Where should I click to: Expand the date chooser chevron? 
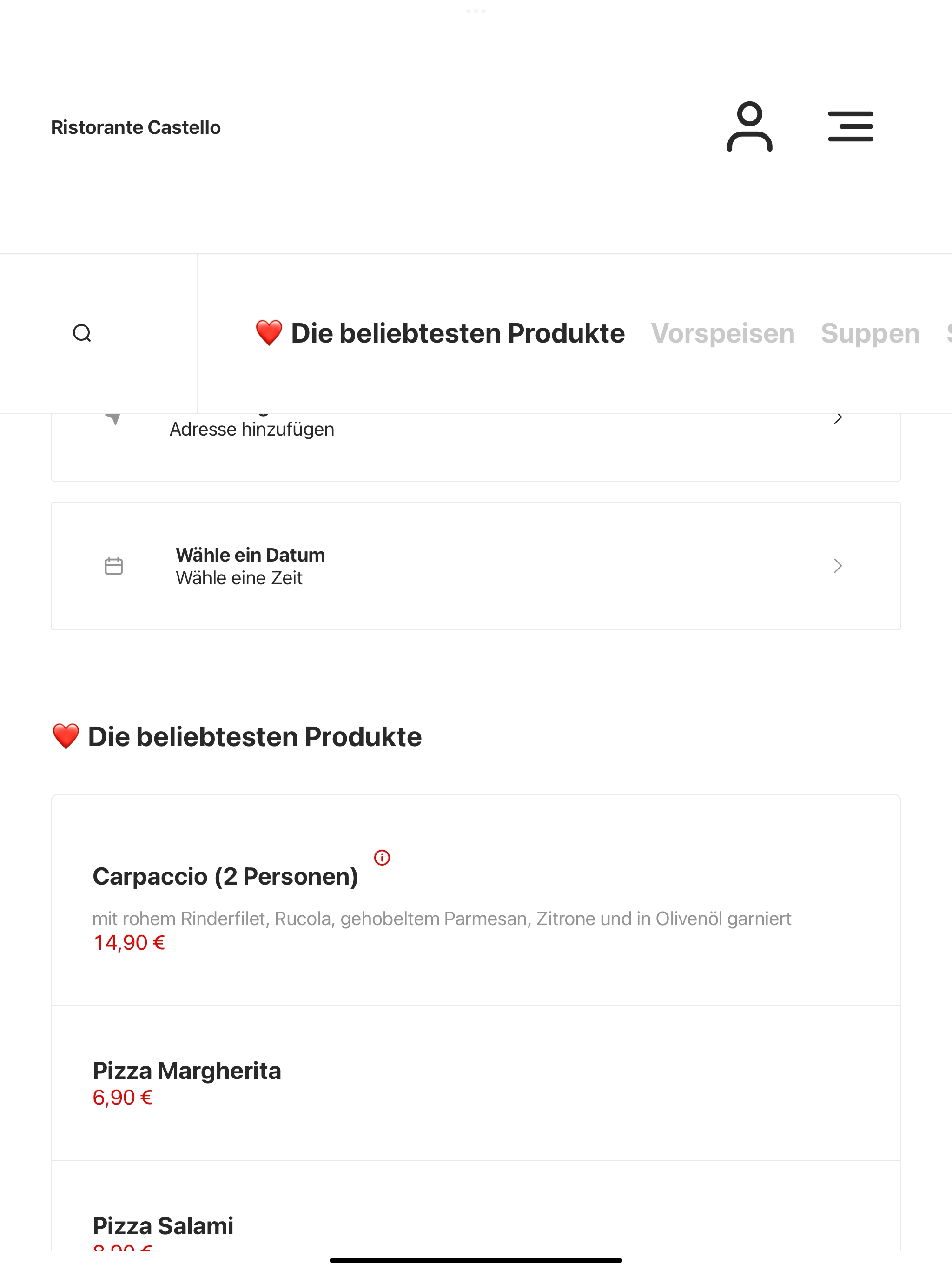(838, 566)
